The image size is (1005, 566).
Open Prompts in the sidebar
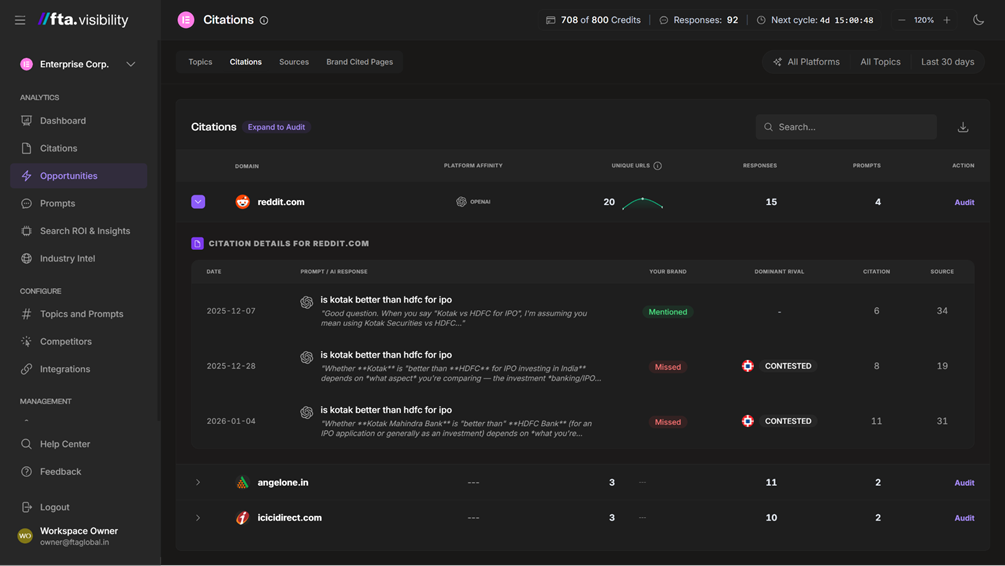[79, 203]
